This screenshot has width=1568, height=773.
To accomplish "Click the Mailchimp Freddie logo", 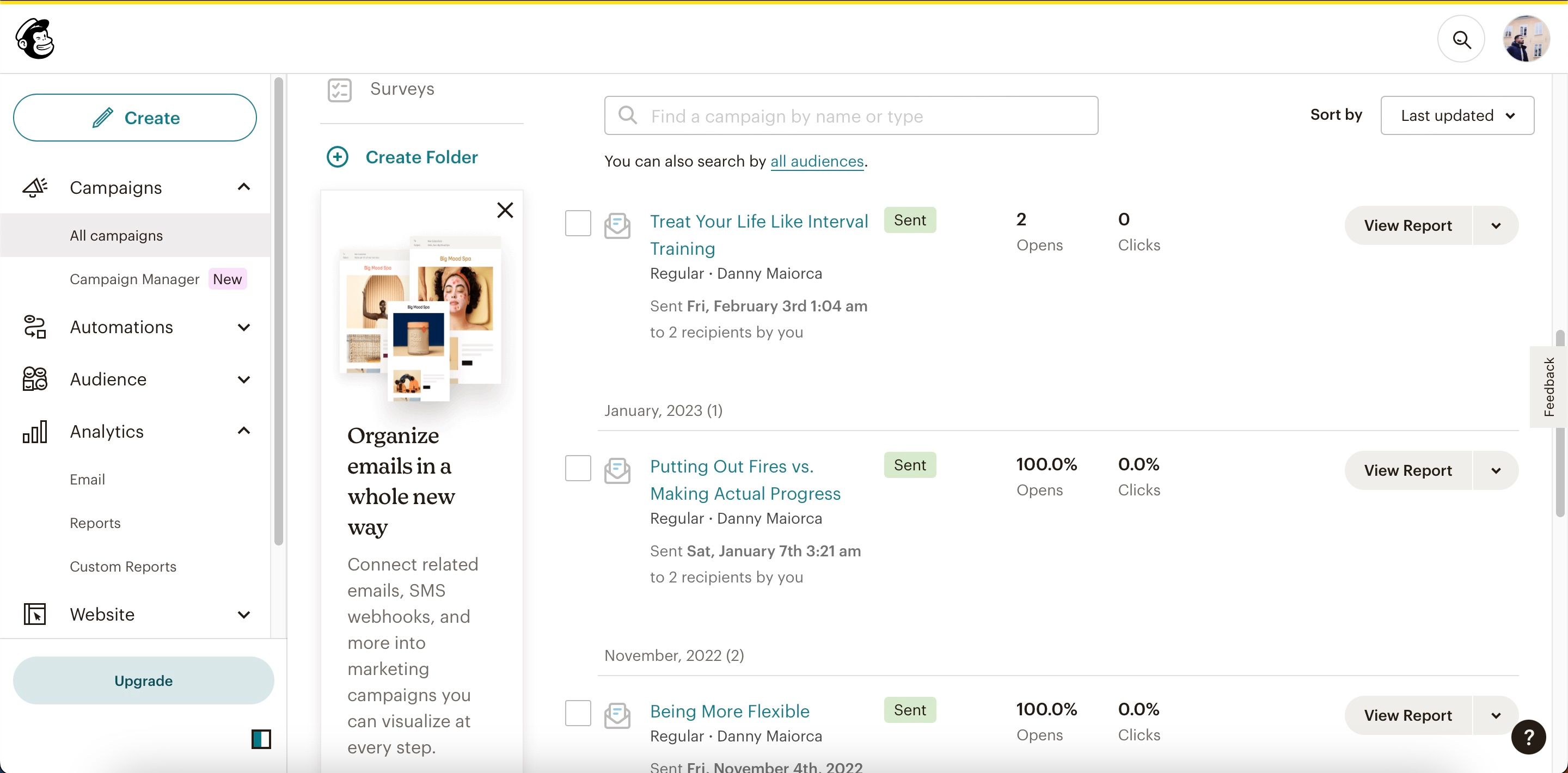I will pos(35,38).
